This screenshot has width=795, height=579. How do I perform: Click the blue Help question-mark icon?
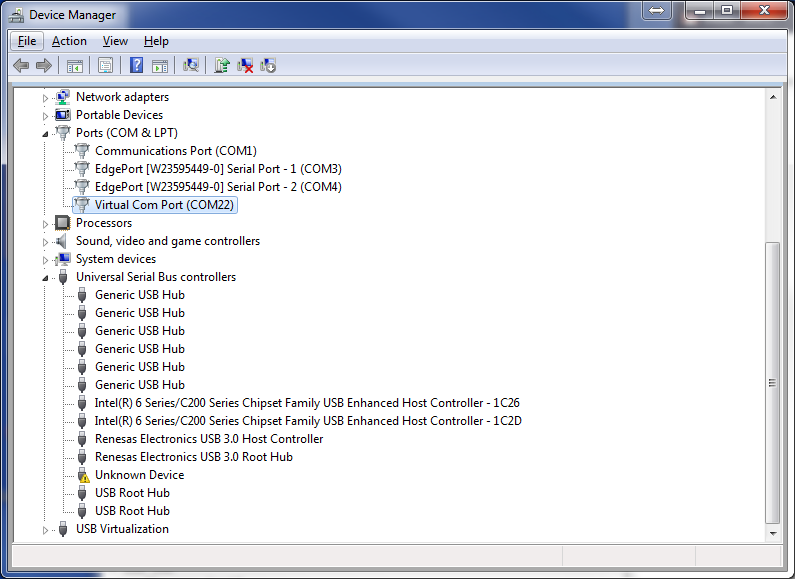click(136, 65)
